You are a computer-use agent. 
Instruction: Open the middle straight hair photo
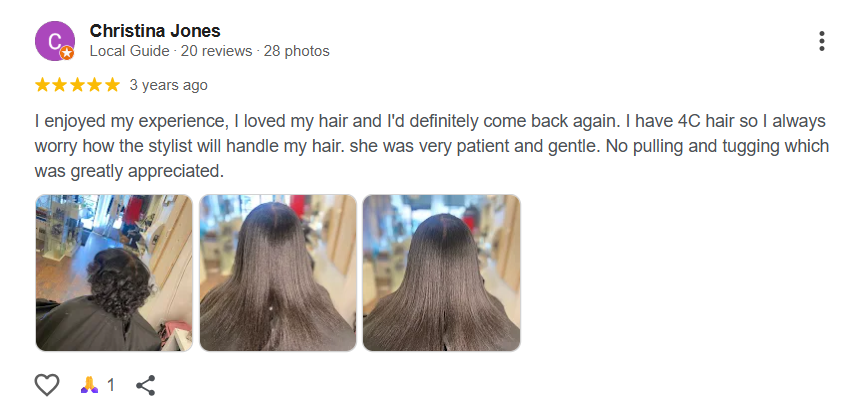point(278,273)
